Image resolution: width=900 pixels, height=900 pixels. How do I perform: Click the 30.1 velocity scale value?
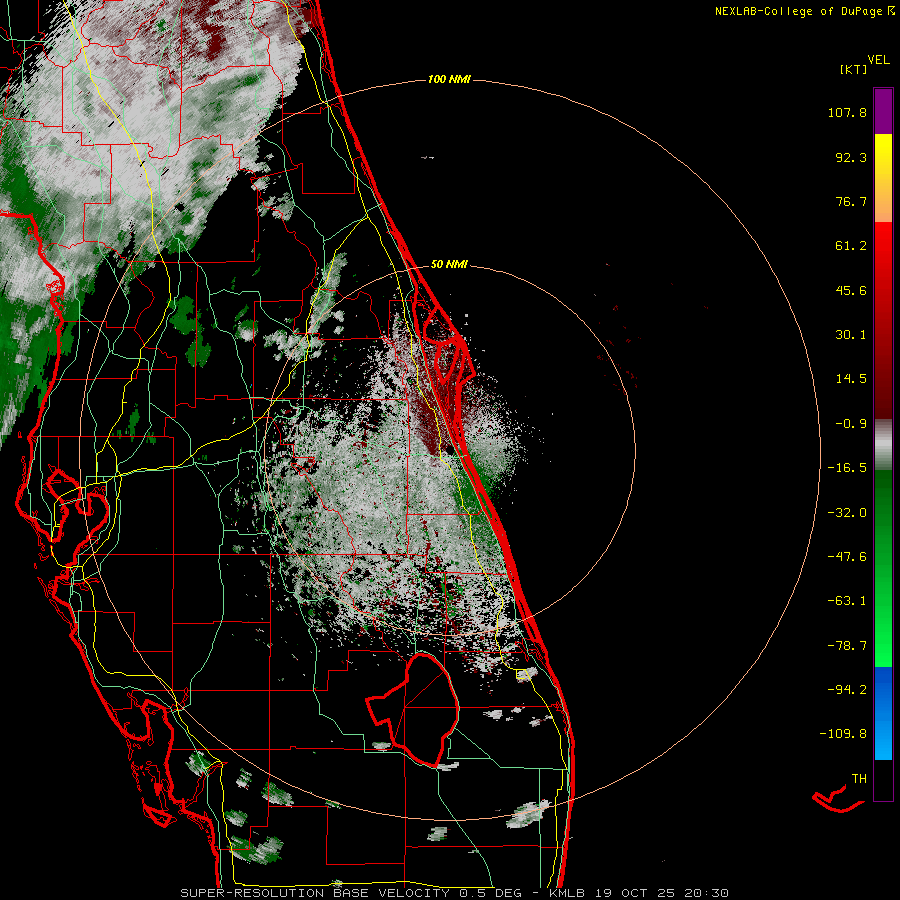[851, 335]
